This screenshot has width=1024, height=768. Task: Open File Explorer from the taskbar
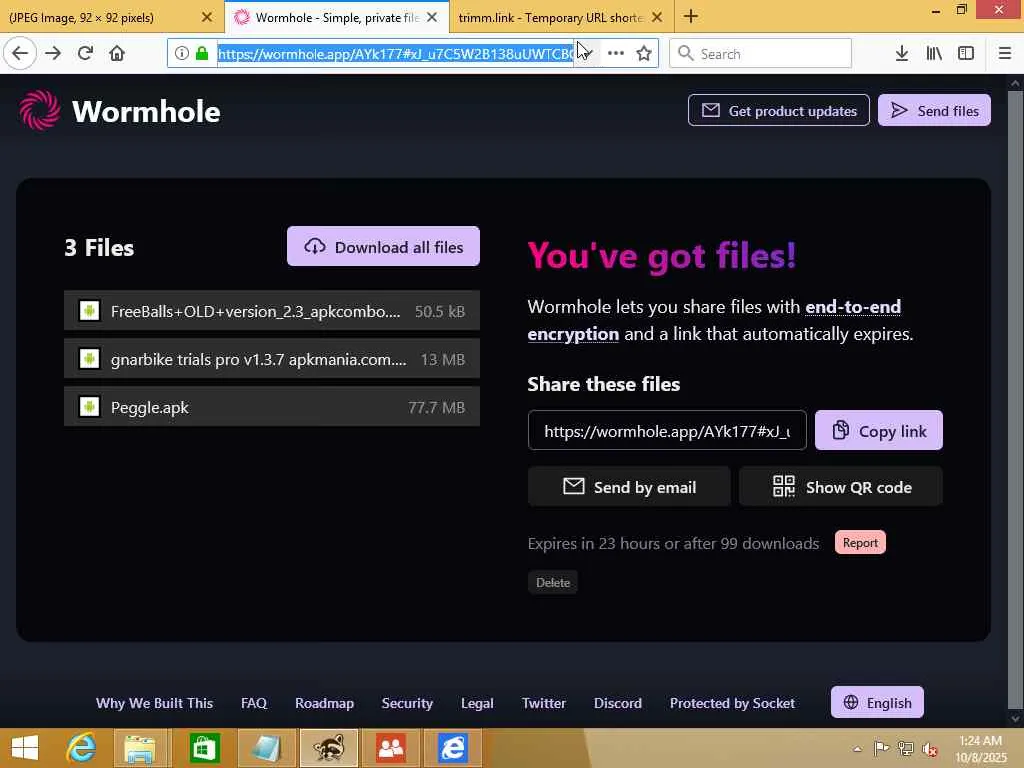140,748
